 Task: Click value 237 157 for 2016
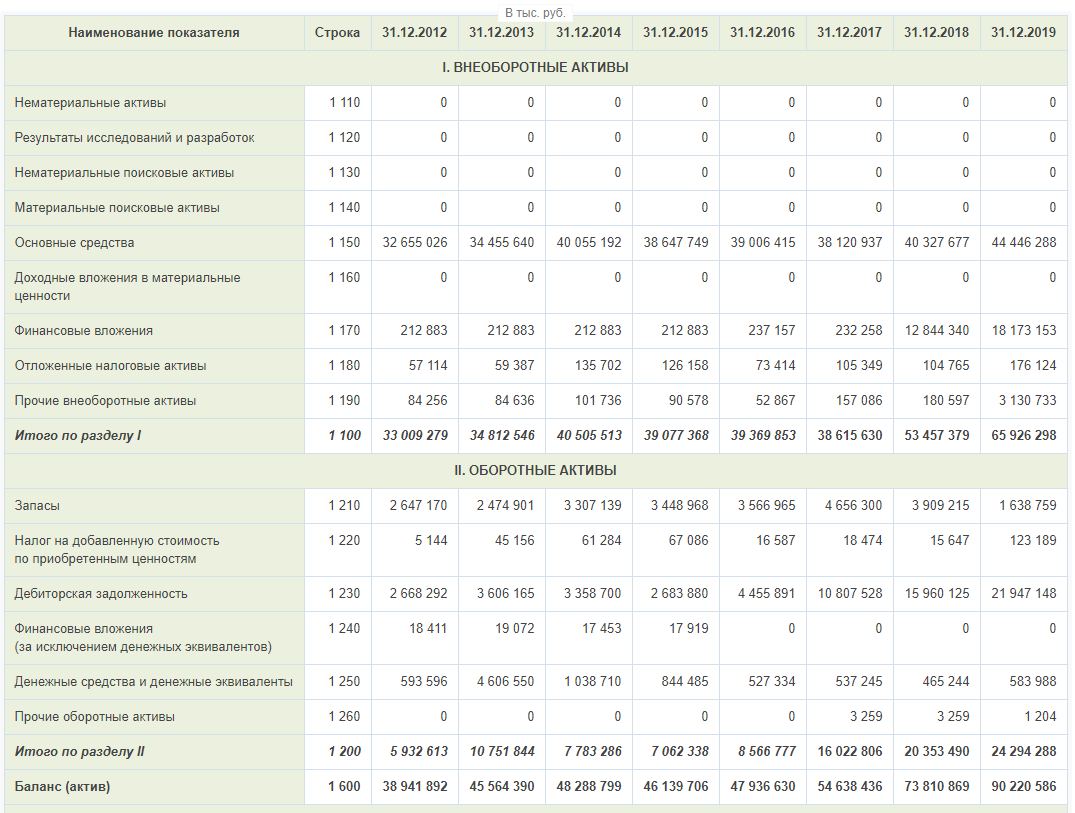click(x=771, y=330)
